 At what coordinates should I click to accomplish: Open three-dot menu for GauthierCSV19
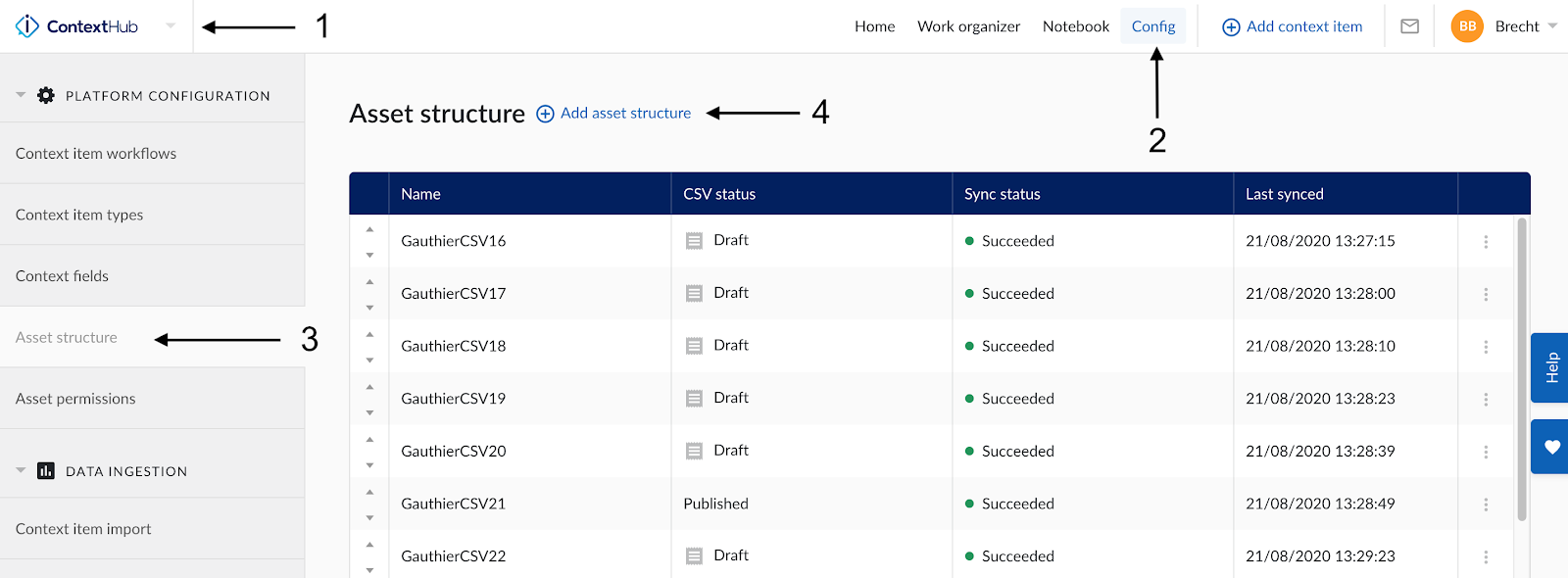coord(1486,400)
